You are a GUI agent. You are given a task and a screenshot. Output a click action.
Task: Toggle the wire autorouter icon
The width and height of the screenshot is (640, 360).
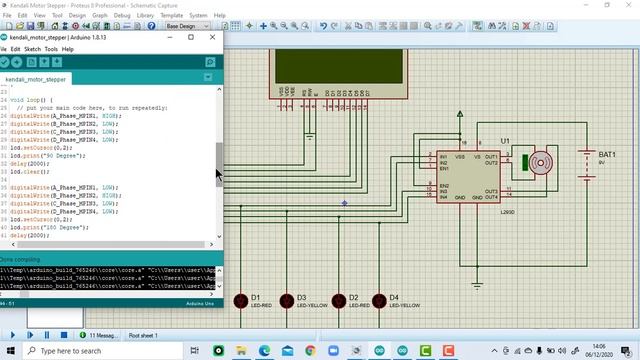pos(477,26)
